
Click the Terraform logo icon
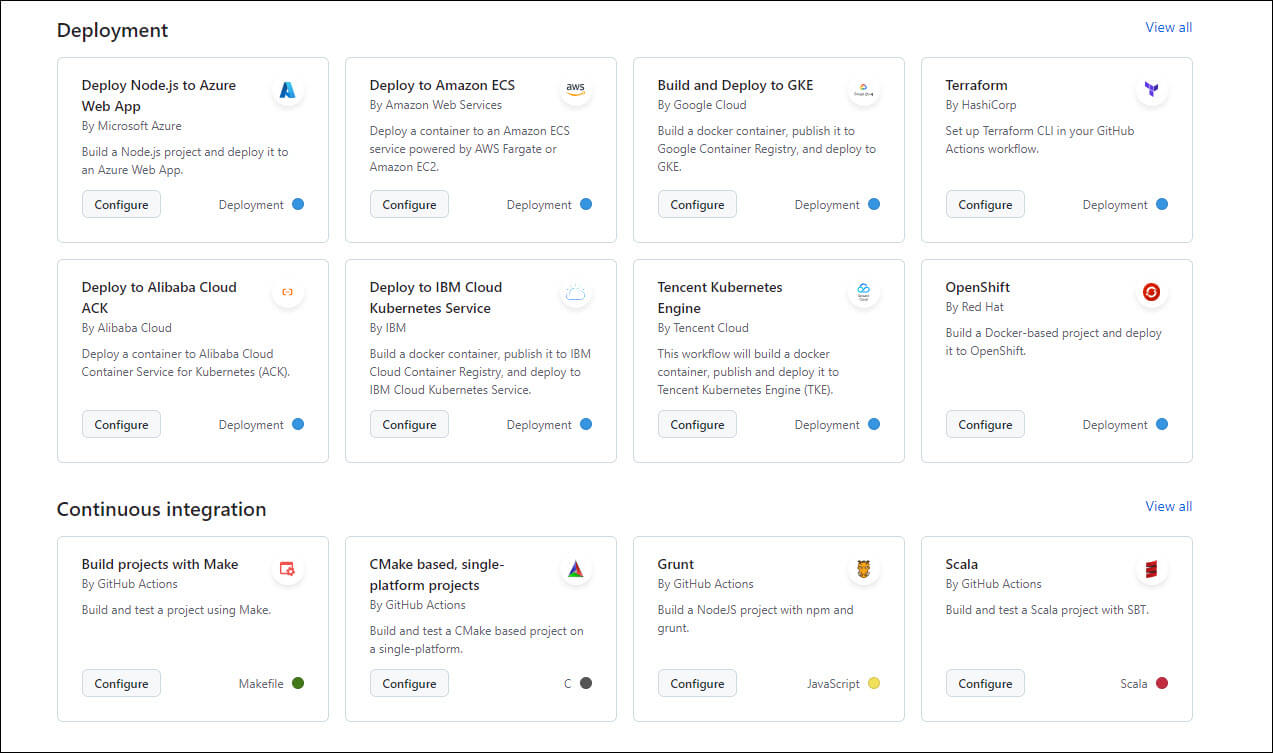[x=1151, y=90]
